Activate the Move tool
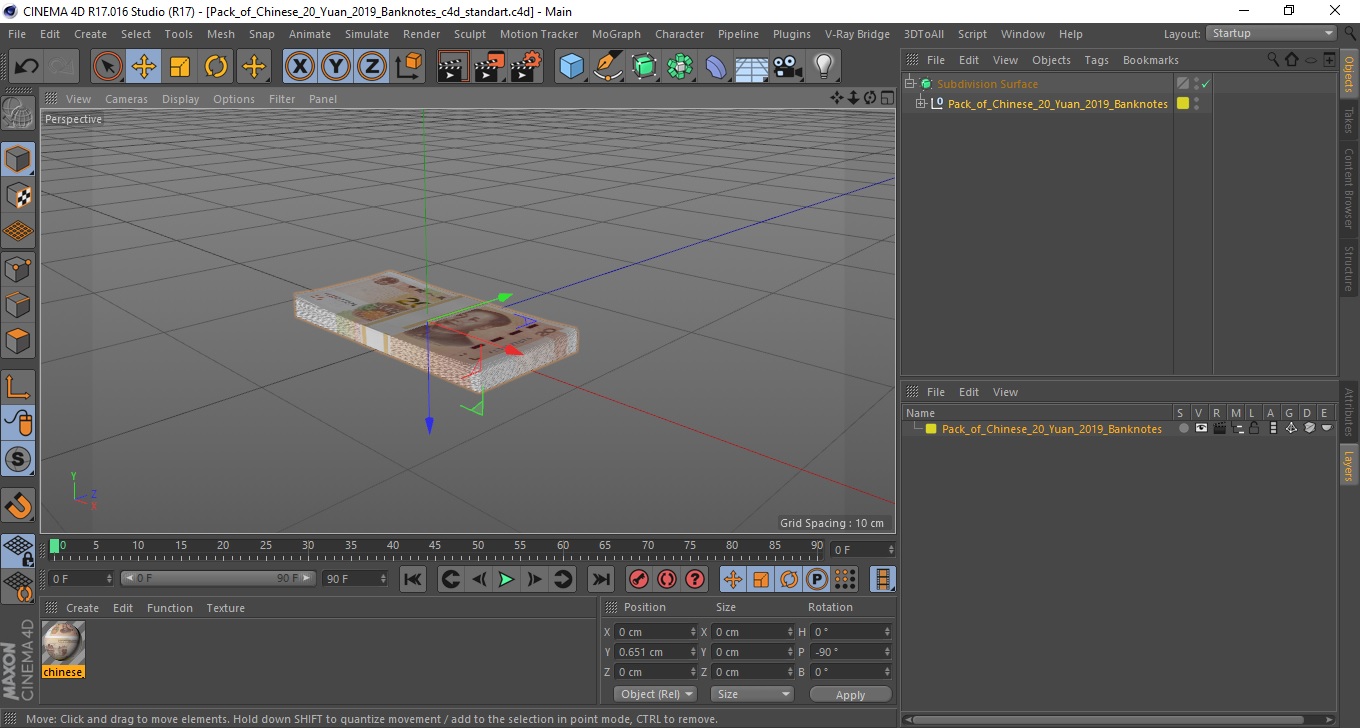 click(144, 67)
